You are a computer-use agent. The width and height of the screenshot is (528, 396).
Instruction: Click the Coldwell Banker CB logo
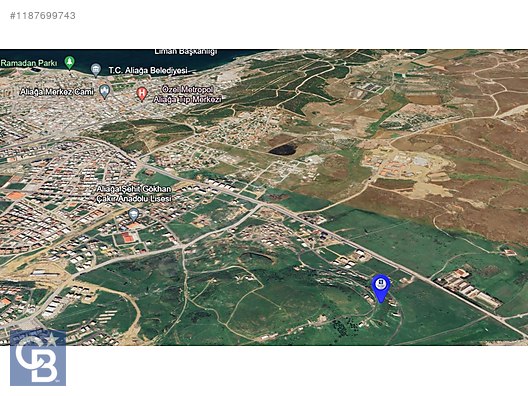38,358
